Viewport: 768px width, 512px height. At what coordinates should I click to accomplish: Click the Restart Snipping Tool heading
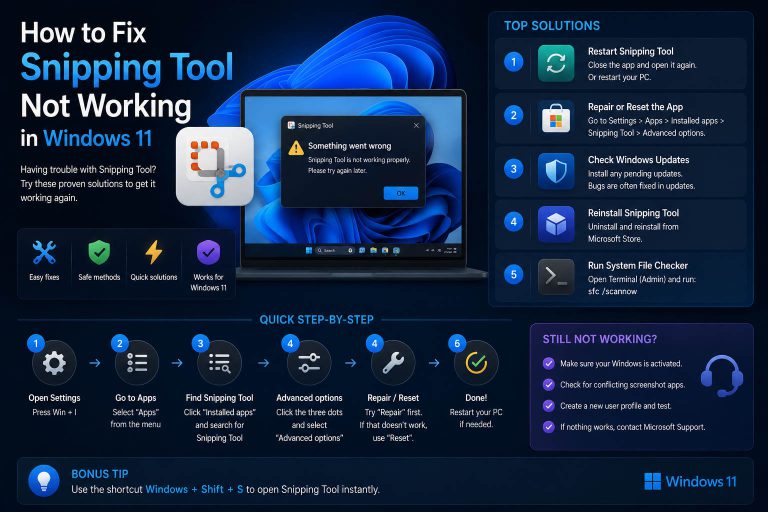(x=630, y=51)
